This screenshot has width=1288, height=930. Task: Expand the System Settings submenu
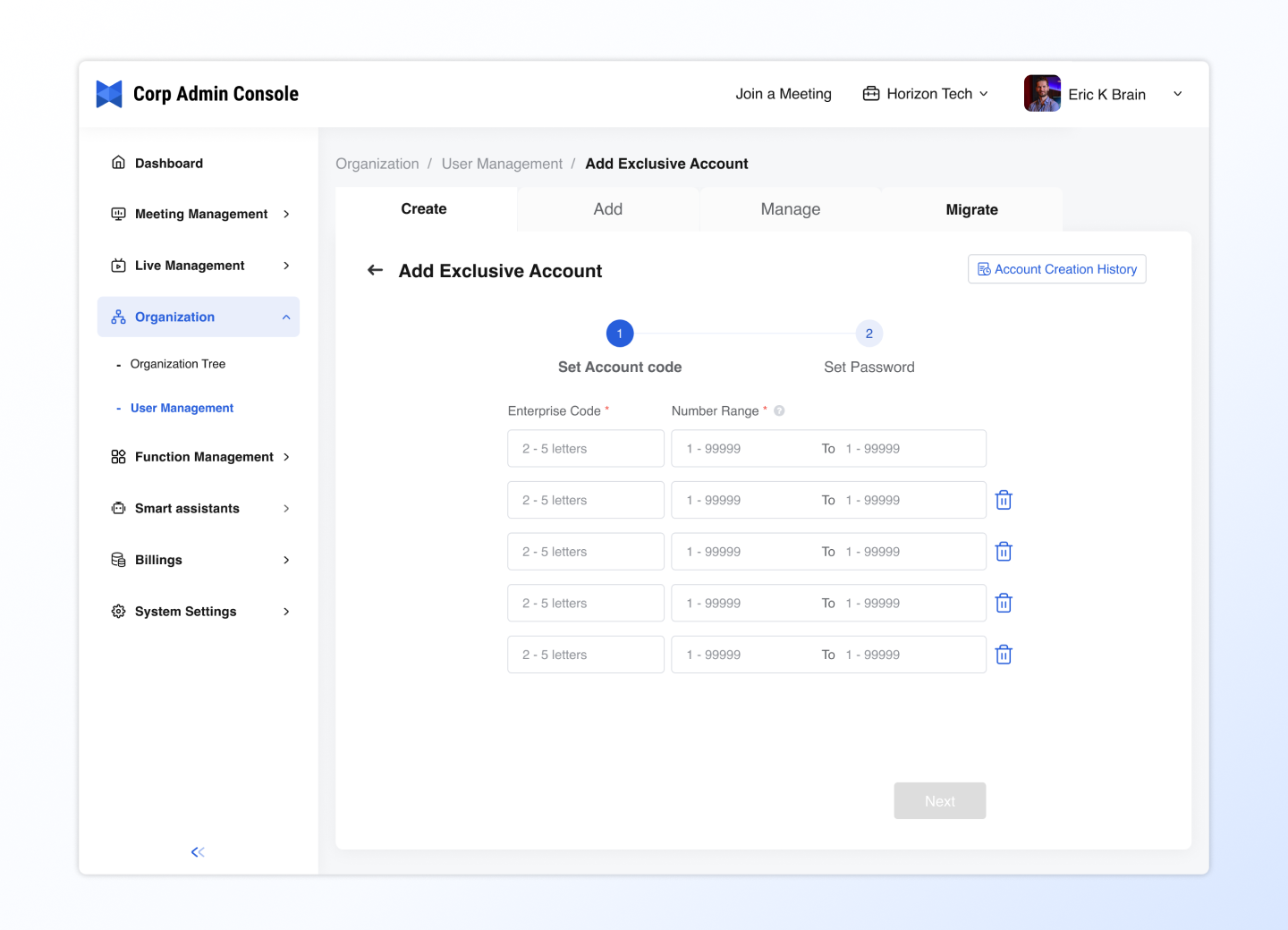point(199,612)
